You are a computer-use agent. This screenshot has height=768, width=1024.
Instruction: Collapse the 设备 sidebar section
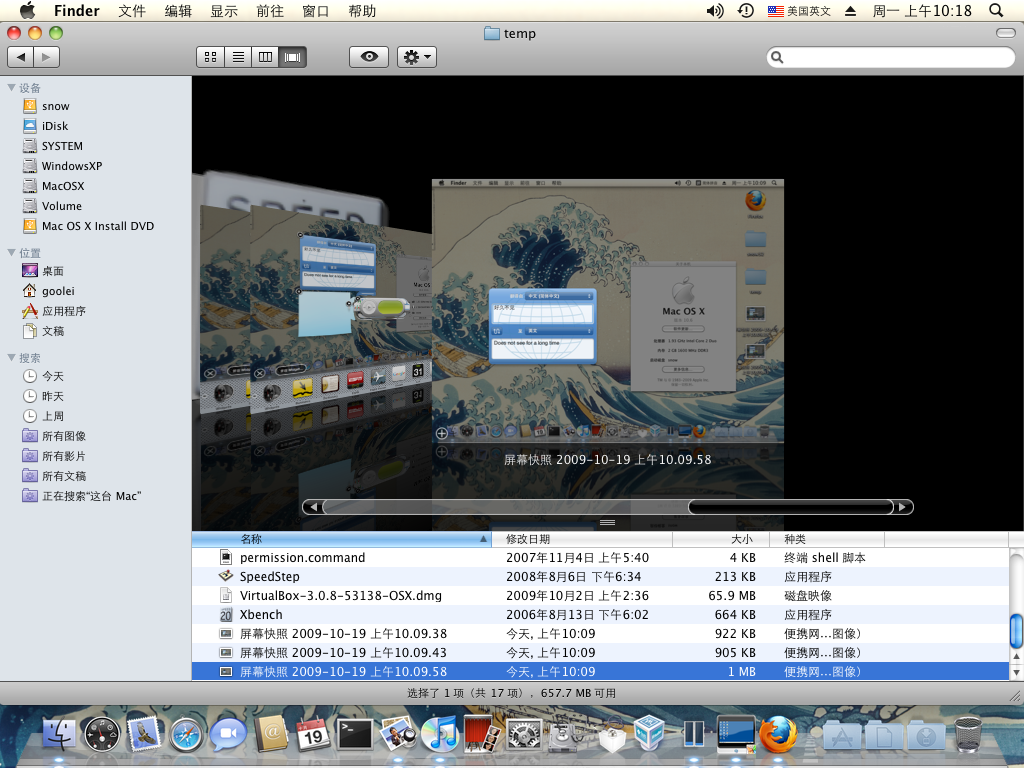point(11,87)
